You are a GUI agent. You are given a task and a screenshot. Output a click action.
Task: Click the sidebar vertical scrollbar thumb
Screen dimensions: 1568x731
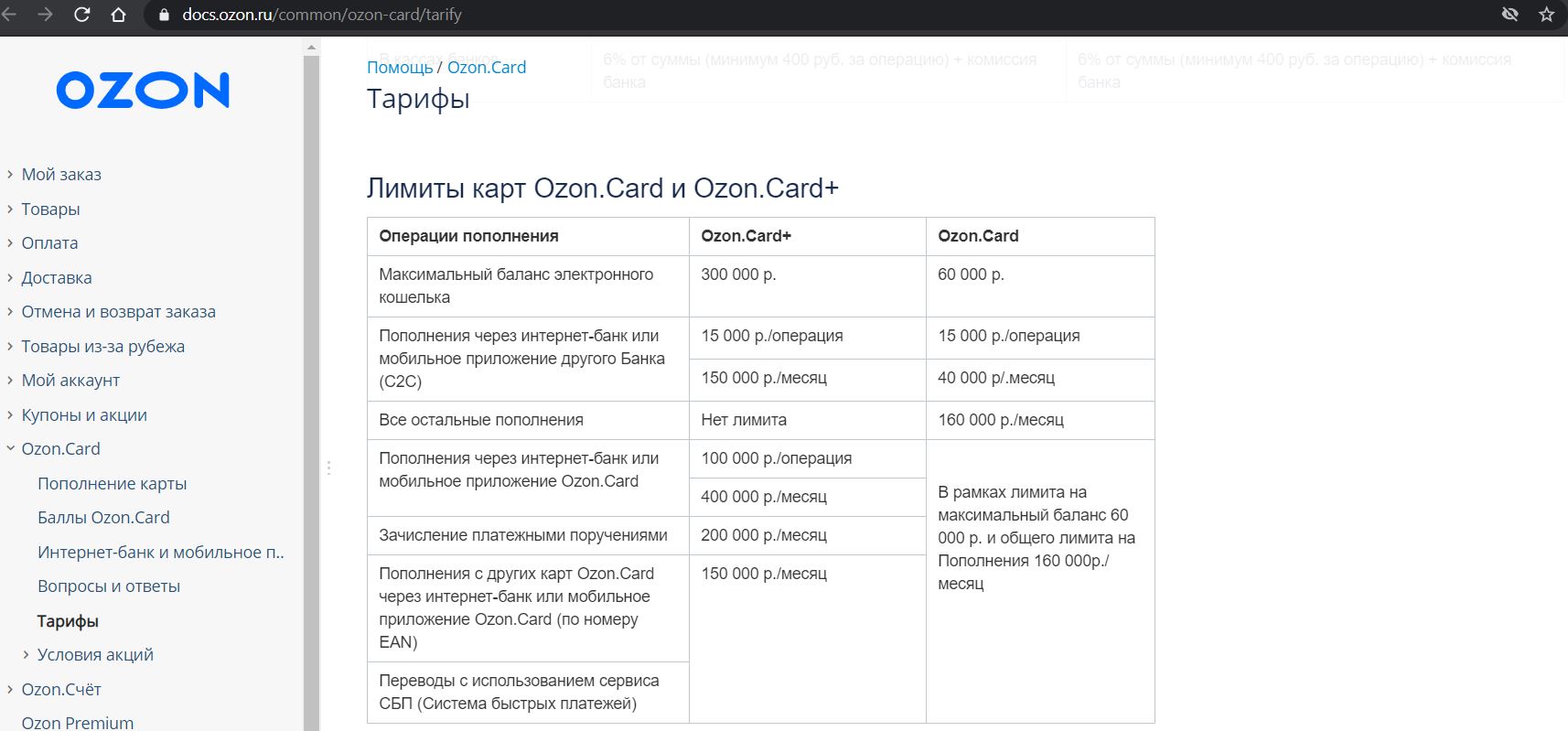[311, 393]
